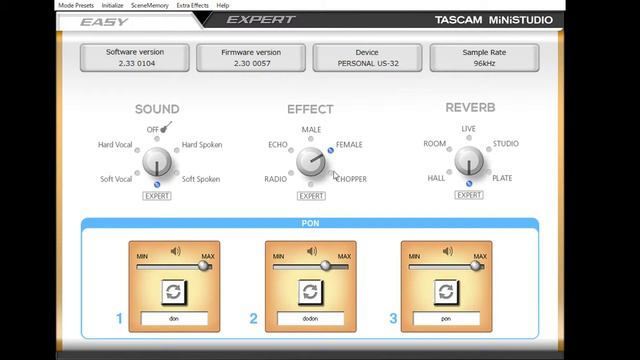The height and width of the screenshot is (360, 640).
Task: Select MALE effect dot
Action: tap(311, 139)
